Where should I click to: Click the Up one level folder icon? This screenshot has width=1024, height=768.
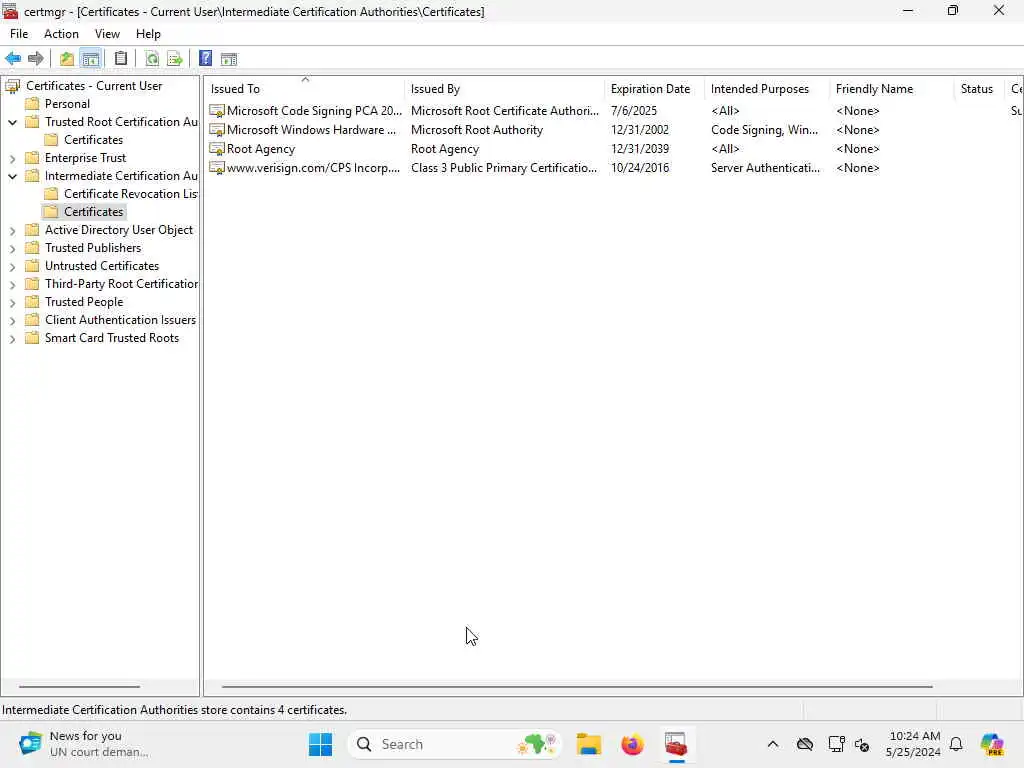click(x=67, y=59)
